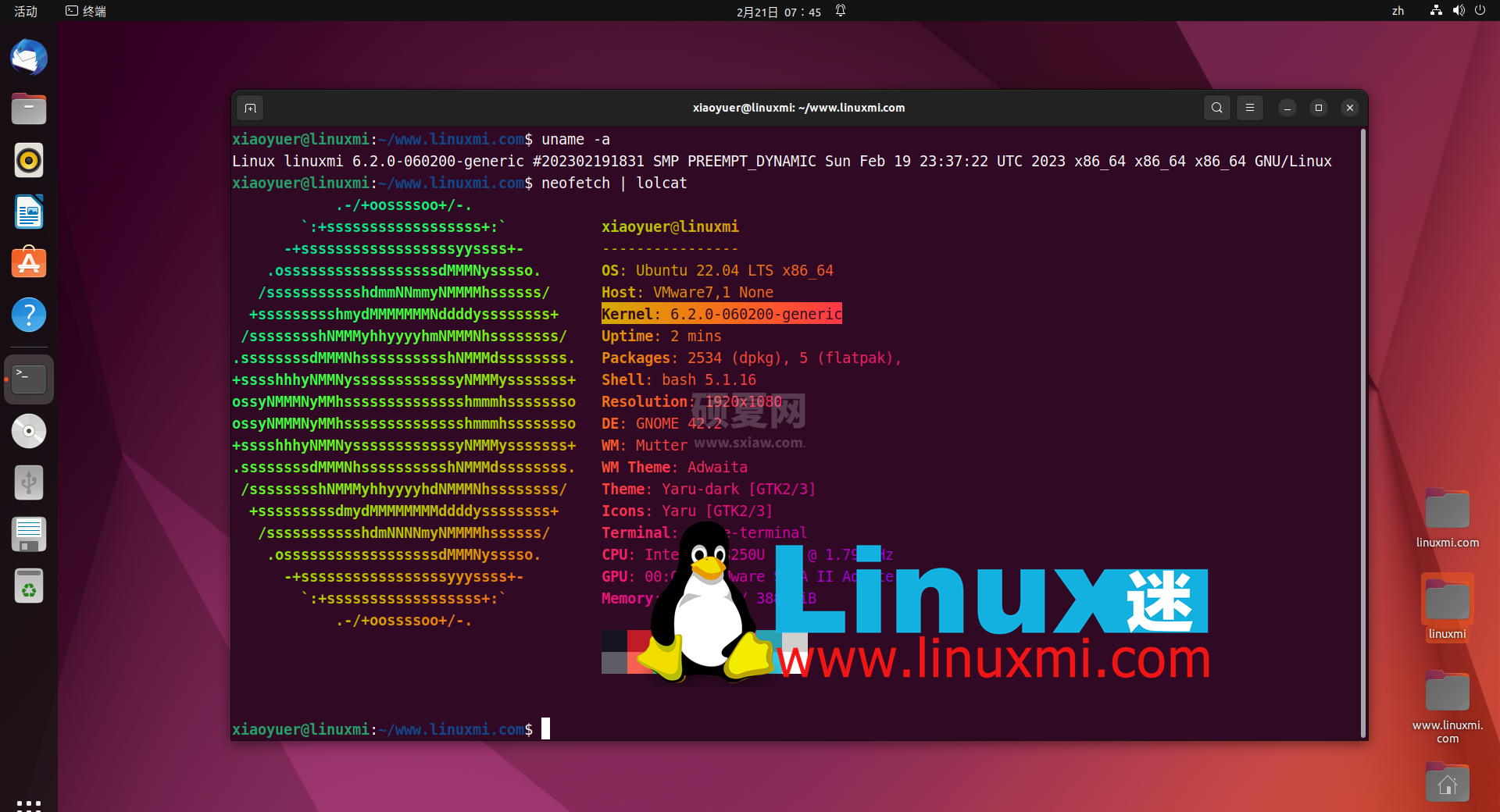
Task: Click the xiaoyuer@linuxmi neofetch header
Action: tap(670, 226)
